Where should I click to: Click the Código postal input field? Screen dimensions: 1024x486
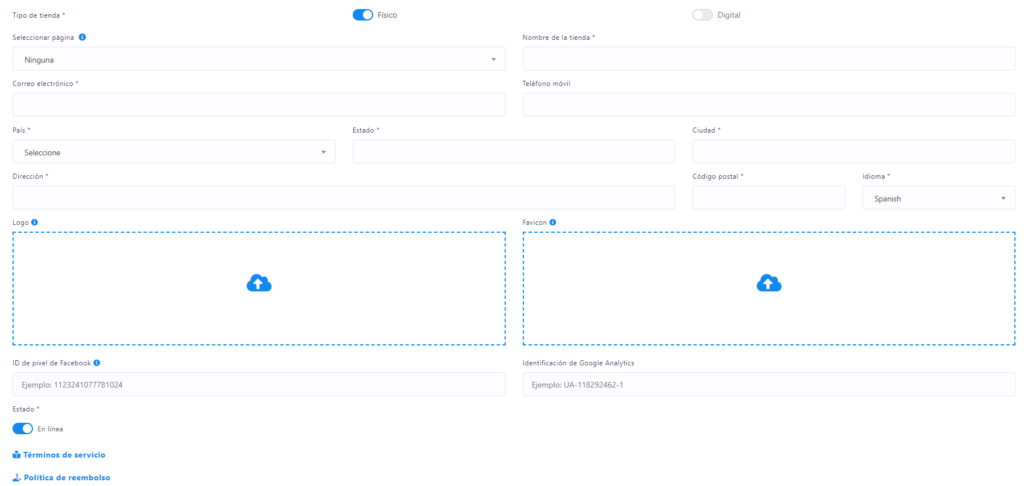[769, 198]
